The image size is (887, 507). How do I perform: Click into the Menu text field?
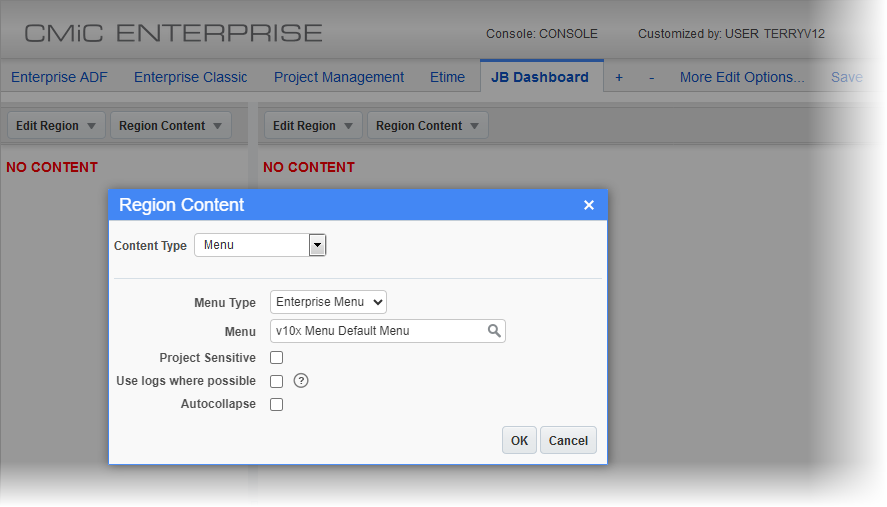pyautogui.click(x=378, y=331)
